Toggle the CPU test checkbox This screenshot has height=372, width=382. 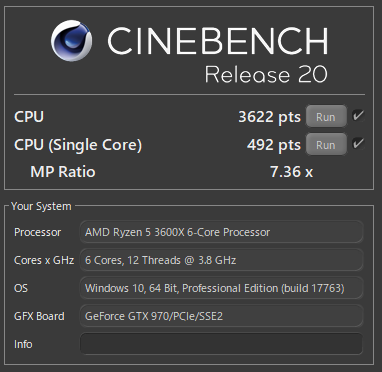[x=358, y=116]
